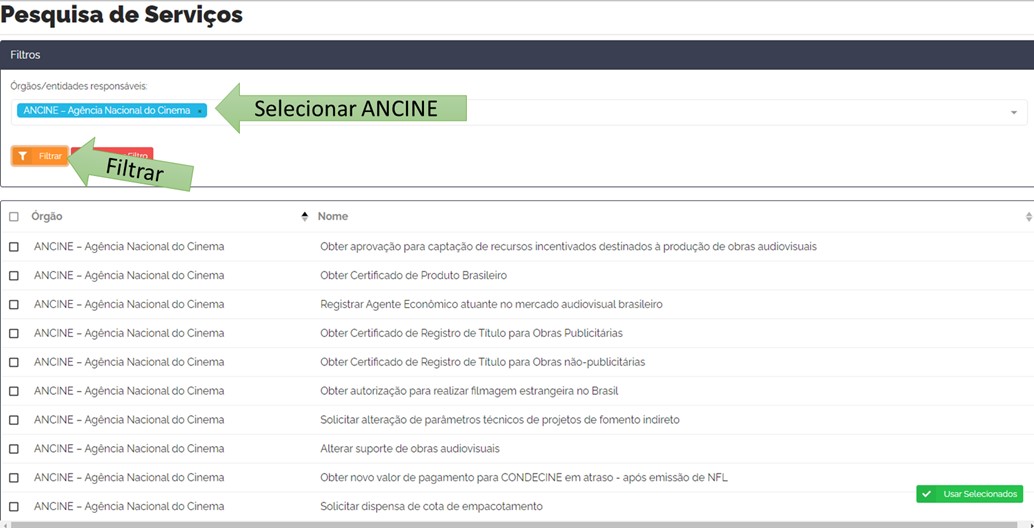Viewport: 1034px width, 528px height.
Task: Click the Órgão column header
Action: tap(47, 217)
